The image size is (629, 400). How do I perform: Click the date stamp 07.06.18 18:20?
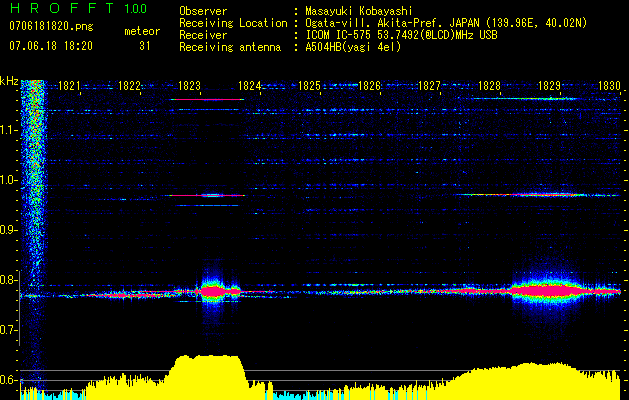[x=51, y=46]
